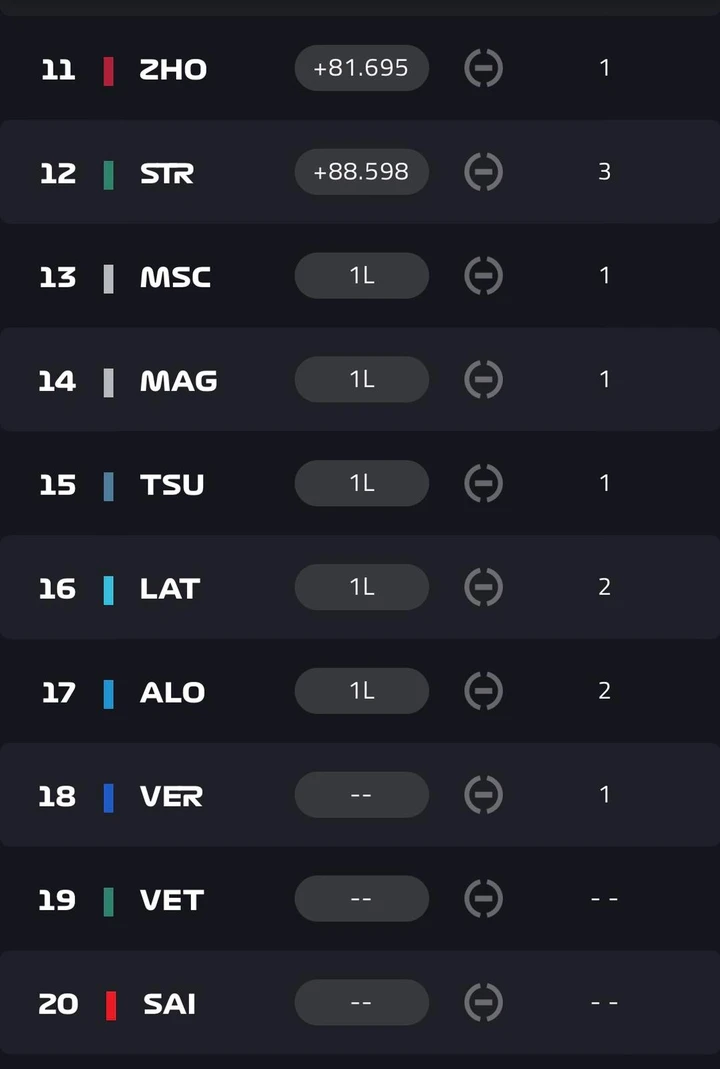Image resolution: width=720 pixels, height=1069 pixels.
Task: Select MSC's tyre compound icon
Action: [x=483, y=275]
